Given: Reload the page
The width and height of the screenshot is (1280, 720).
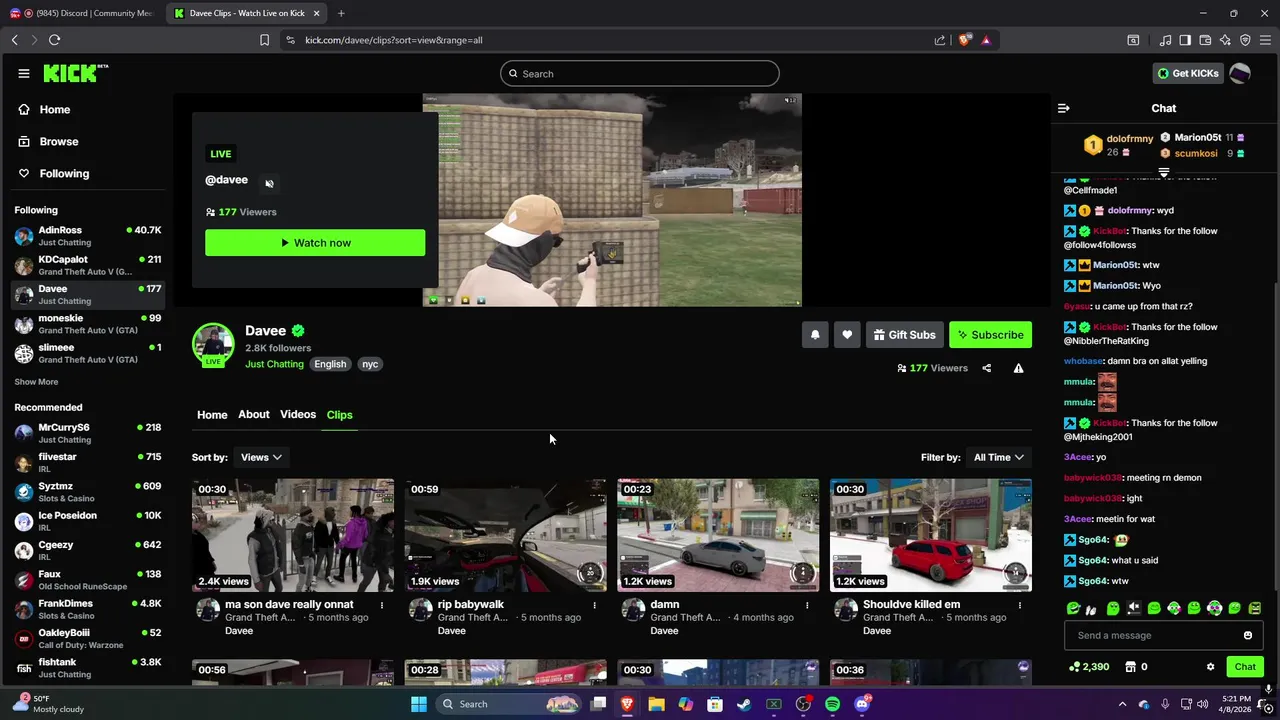Looking at the screenshot, I should click(x=54, y=40).
